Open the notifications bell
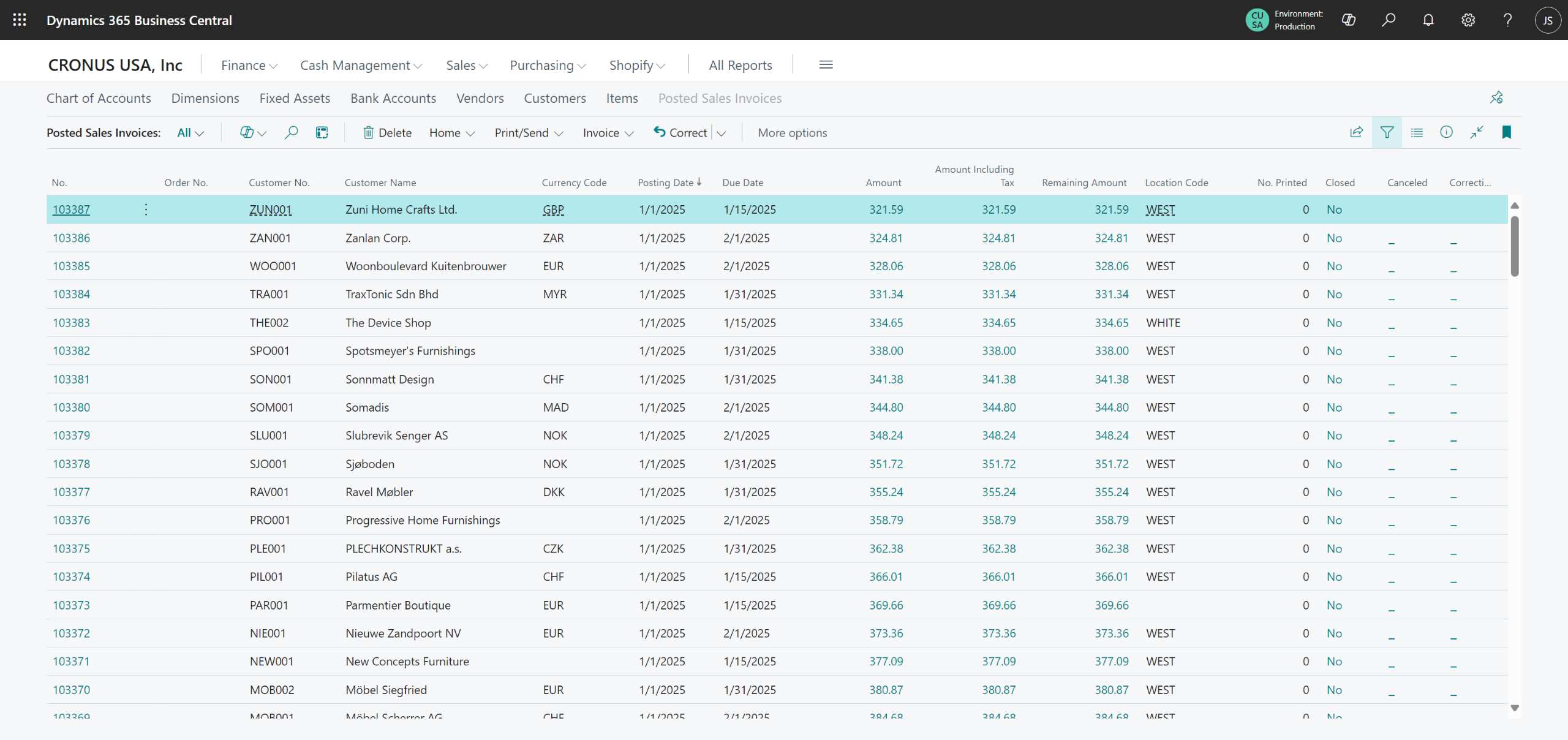 click(1428, 20)
